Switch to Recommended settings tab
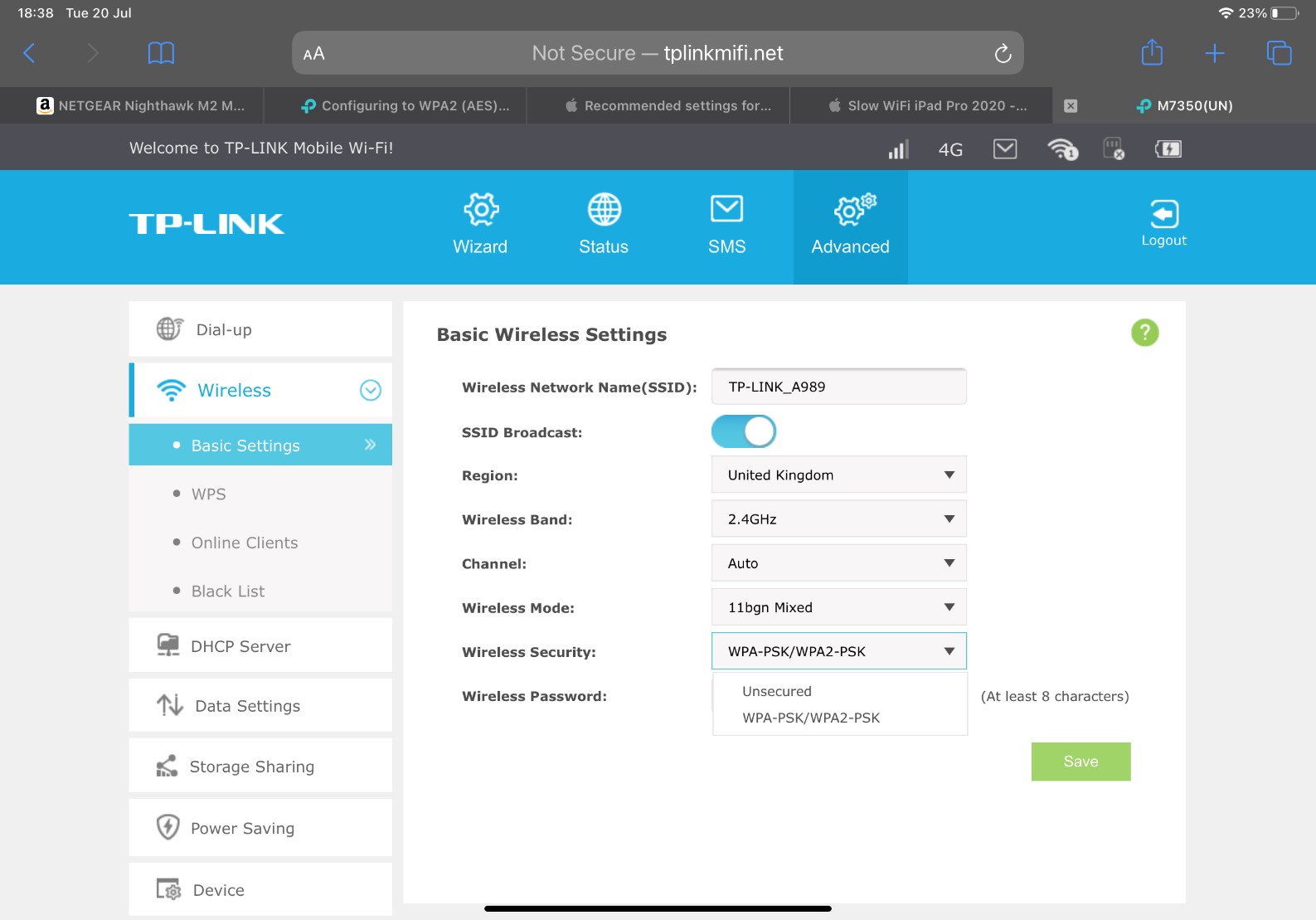The image size is (1316, 920). pyautogui.click(x=658, y=106)
